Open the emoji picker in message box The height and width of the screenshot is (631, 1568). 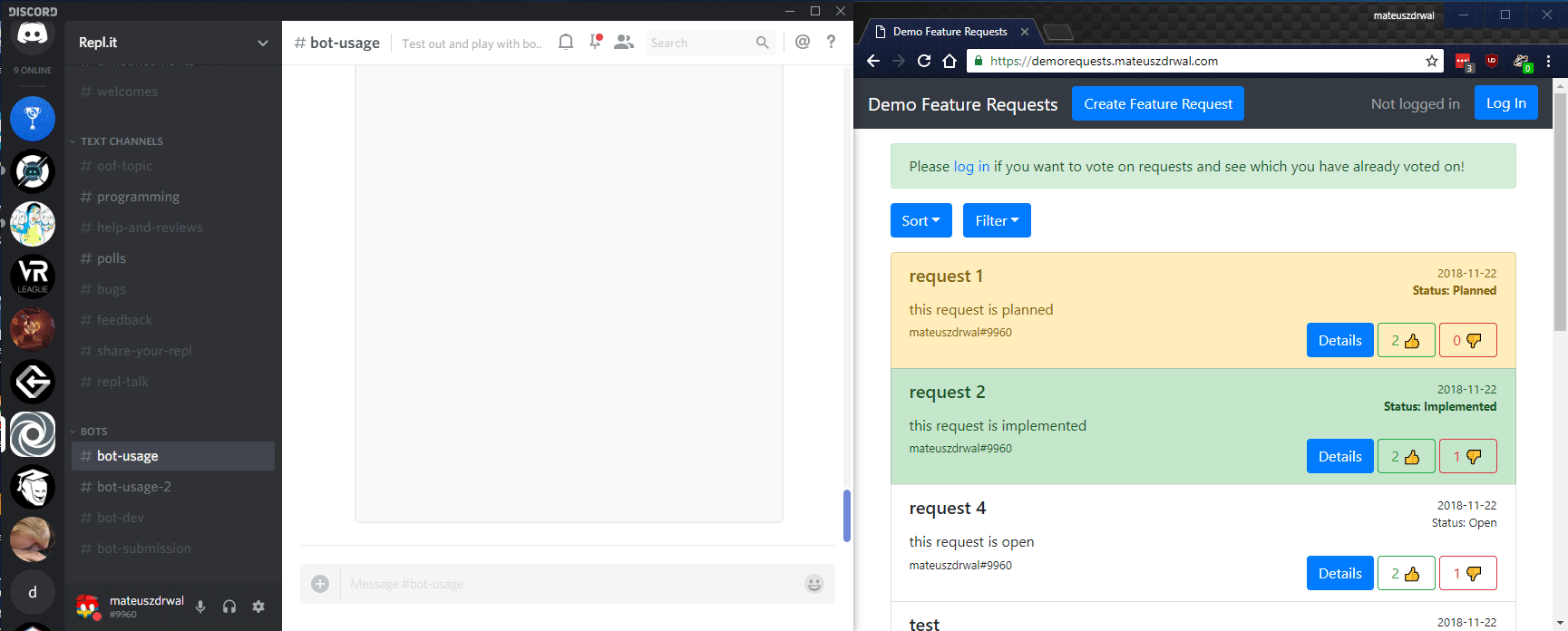tap(814, 584)
